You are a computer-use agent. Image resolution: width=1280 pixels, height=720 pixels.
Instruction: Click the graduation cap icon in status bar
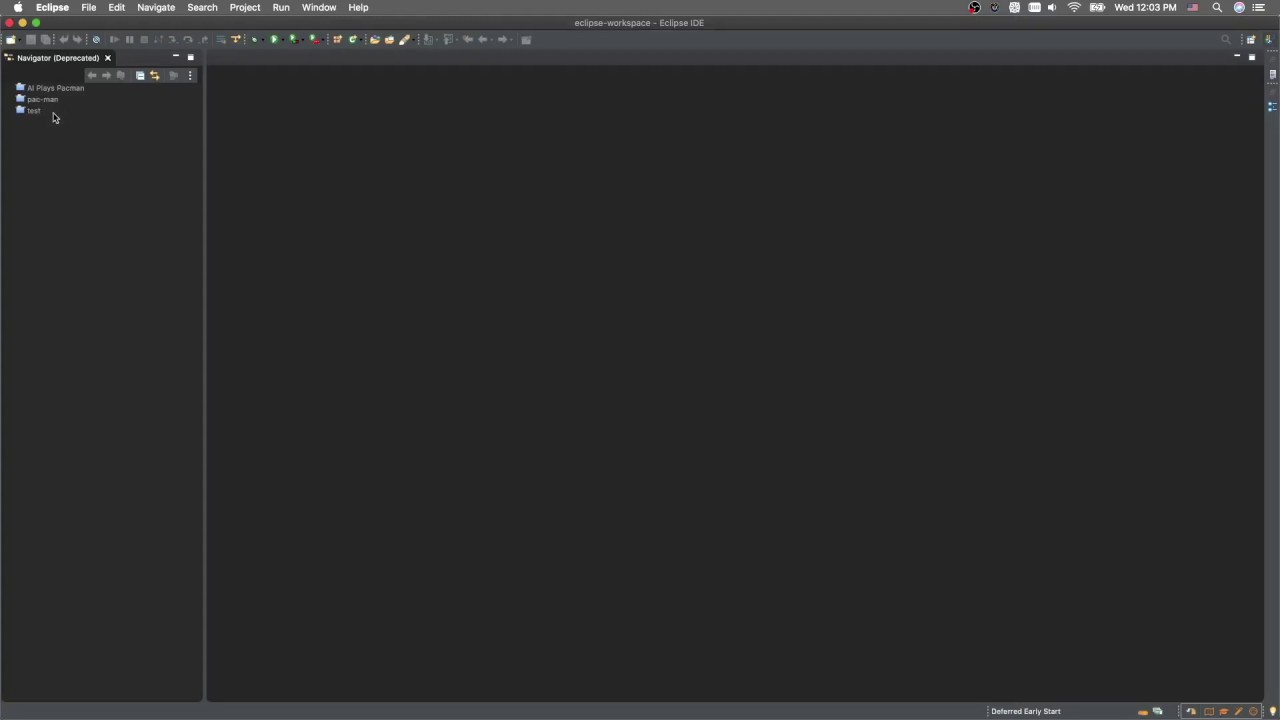click(x=1224, y=711)
